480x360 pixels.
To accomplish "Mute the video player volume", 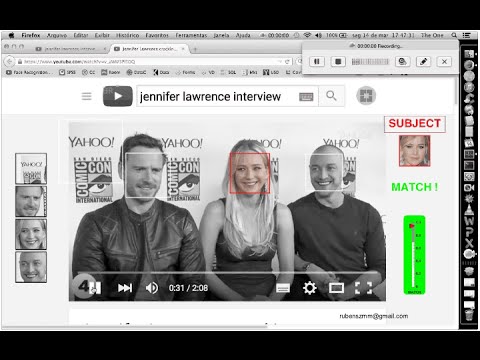I will point(152,288).
